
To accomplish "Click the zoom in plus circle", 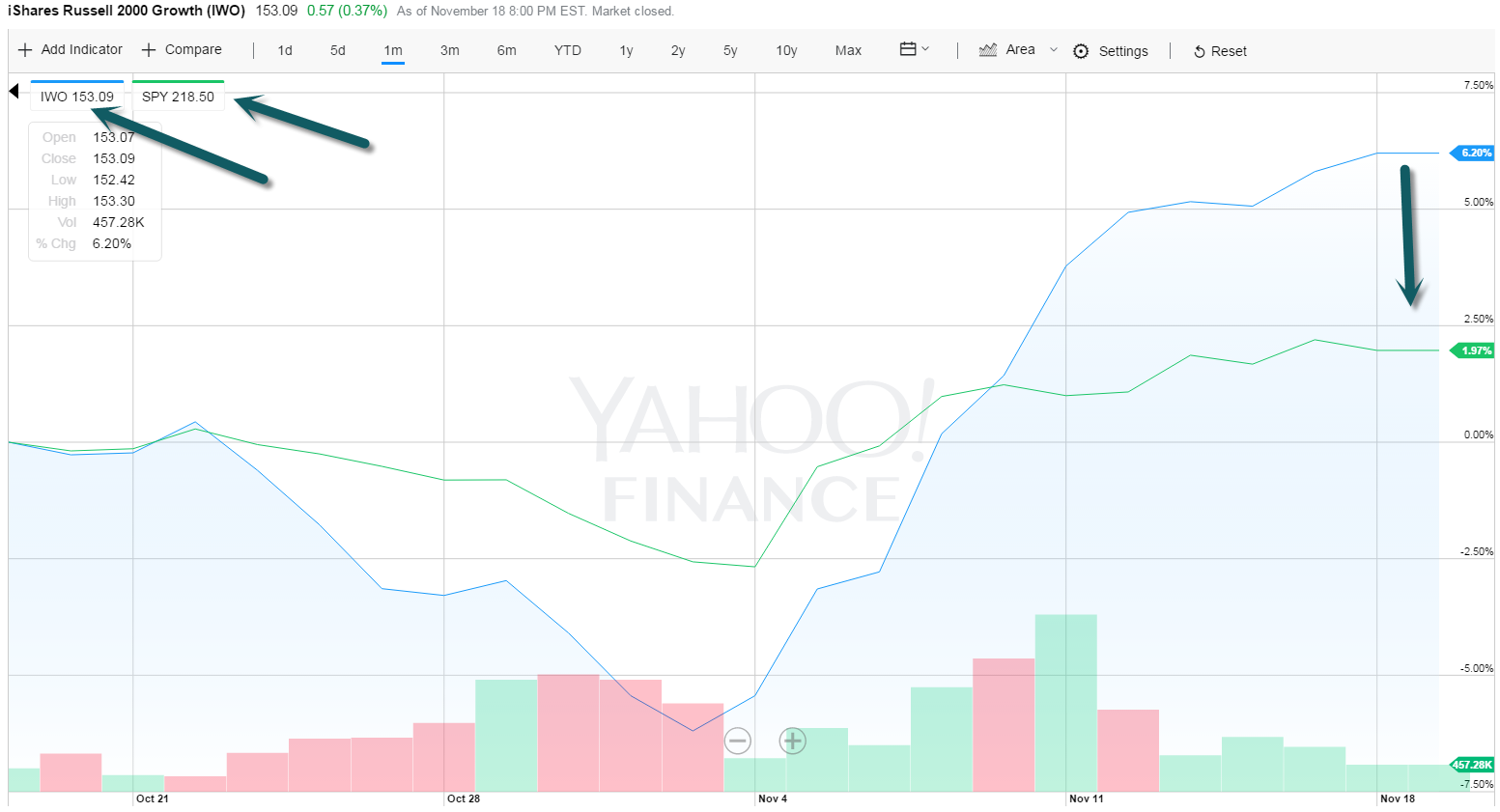I will [793, 741].
